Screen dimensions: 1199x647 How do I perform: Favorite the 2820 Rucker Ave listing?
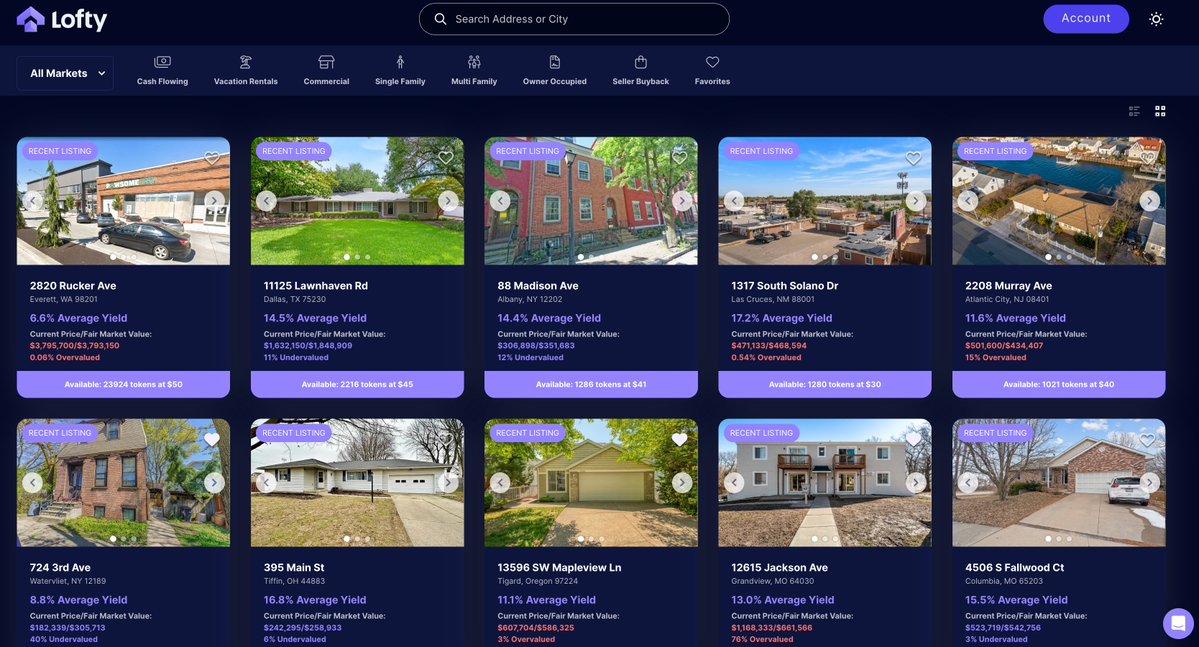pos(212,158)
